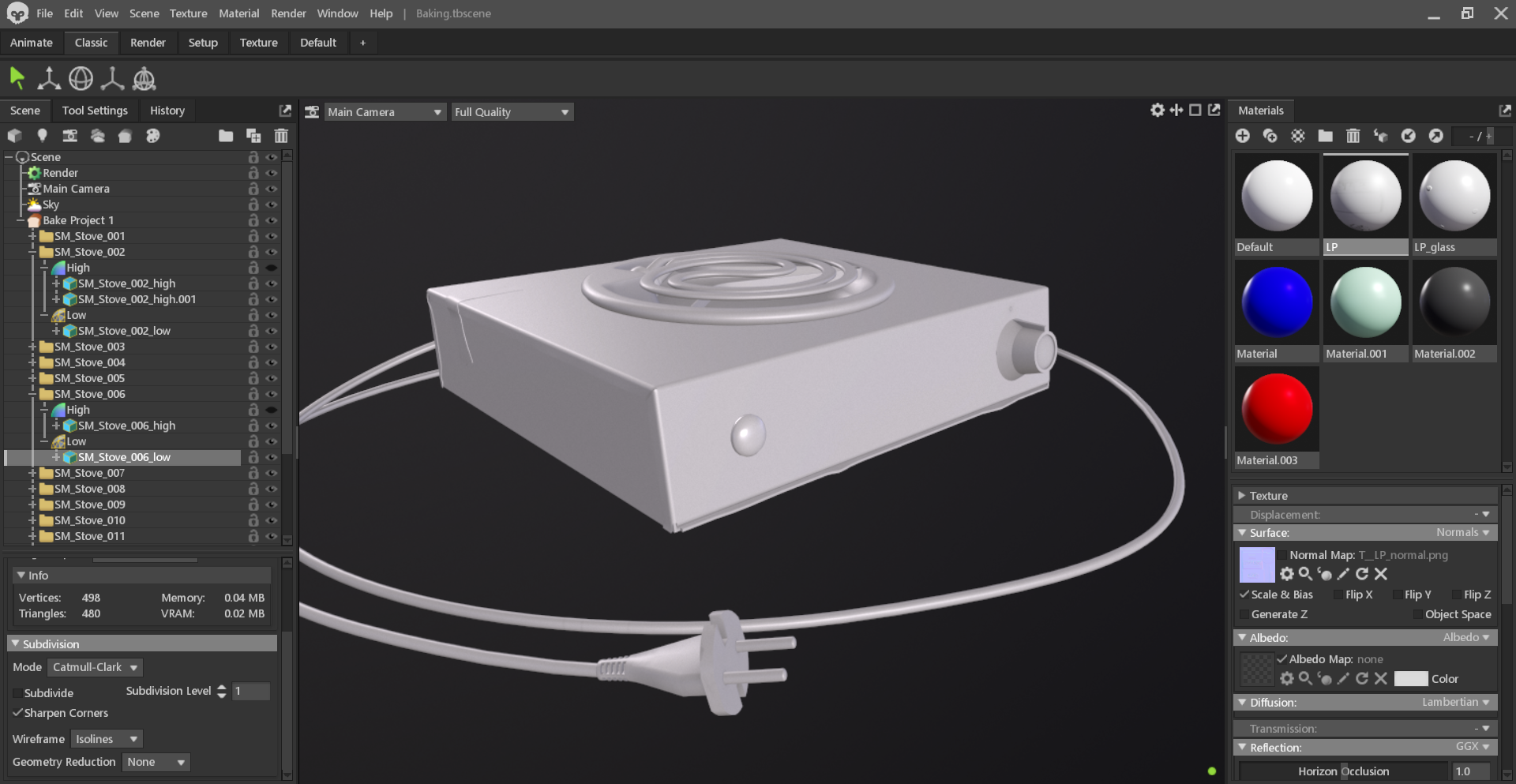
Task: Open Normal Map texture settings gear
Action: [x=1287, y=574]
